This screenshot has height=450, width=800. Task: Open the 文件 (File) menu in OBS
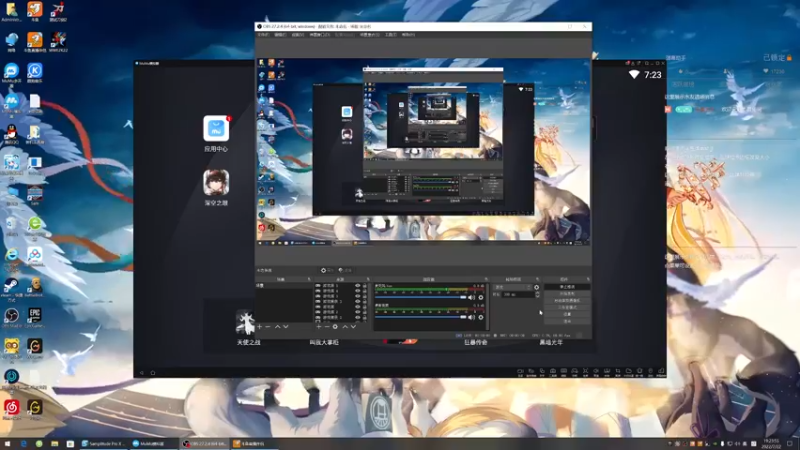tap(263, 35)
